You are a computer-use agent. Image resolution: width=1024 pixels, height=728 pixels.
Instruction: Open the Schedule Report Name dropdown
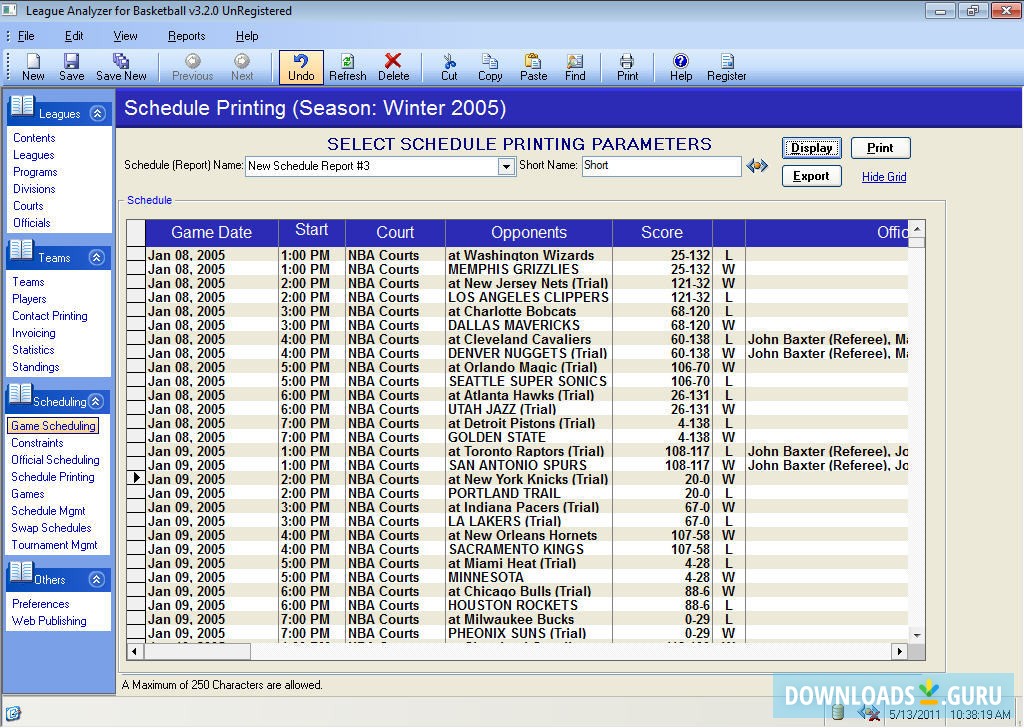point(506,167)
